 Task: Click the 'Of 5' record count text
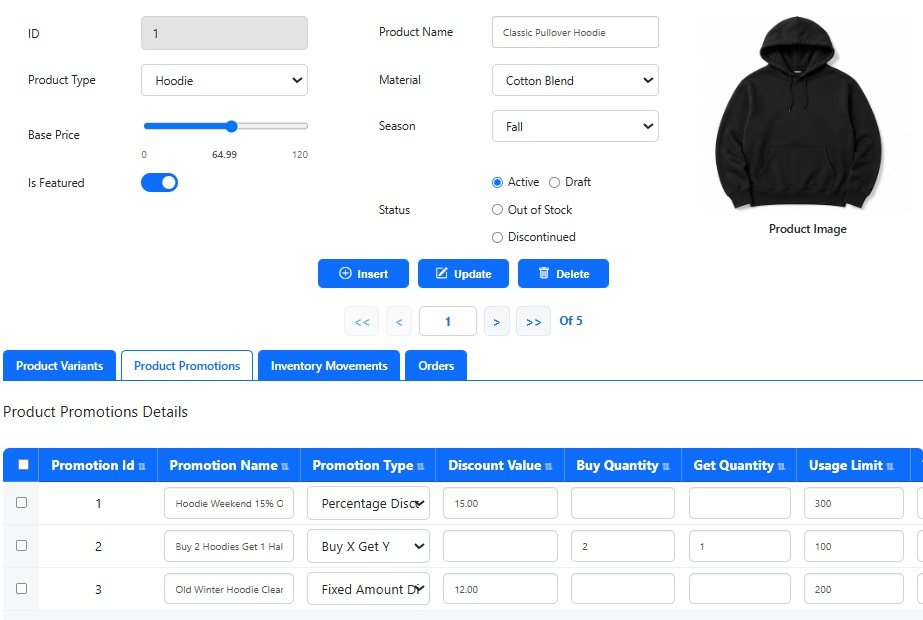571,321
